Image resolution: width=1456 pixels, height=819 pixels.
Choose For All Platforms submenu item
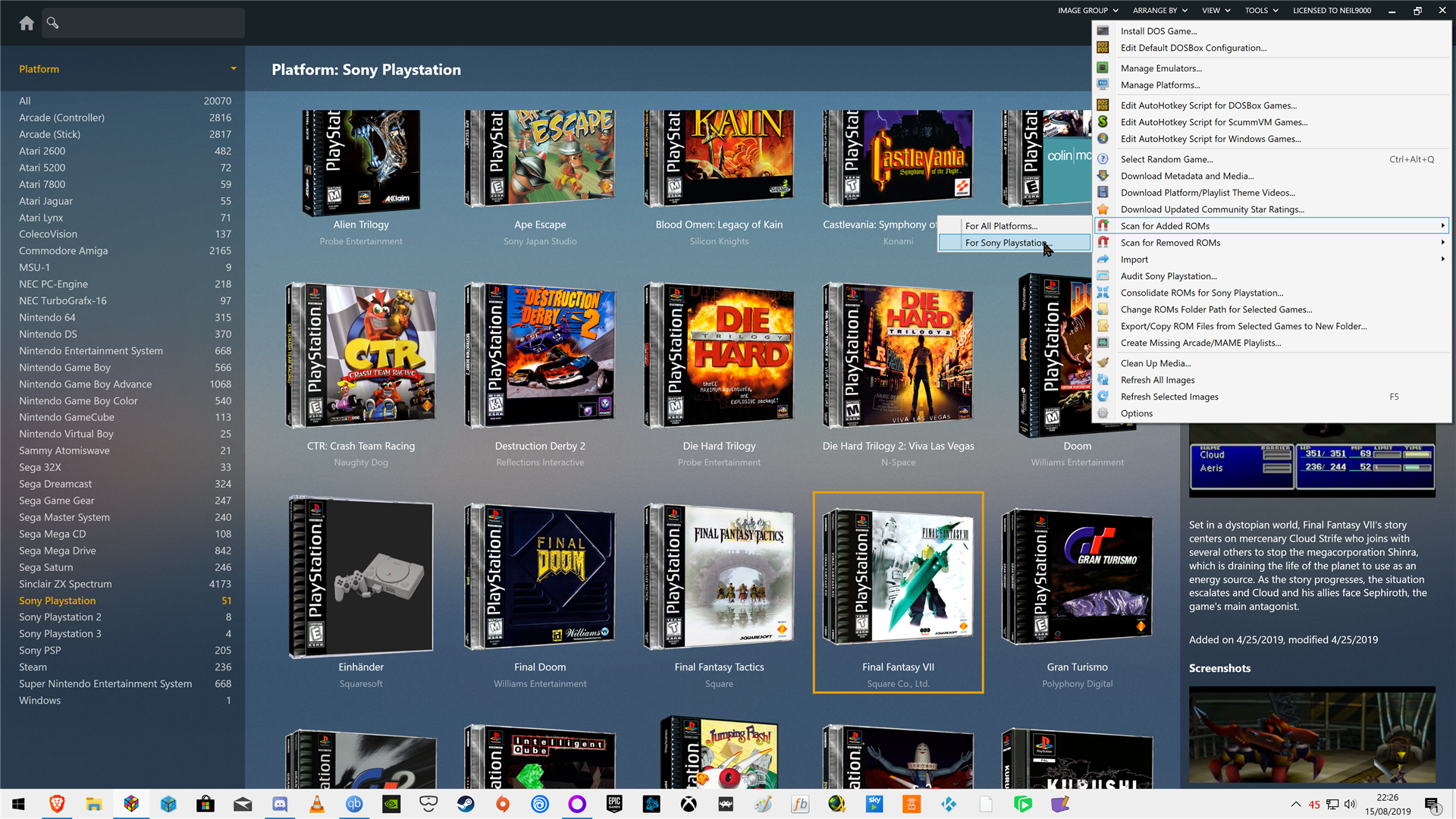point(1014,226)
